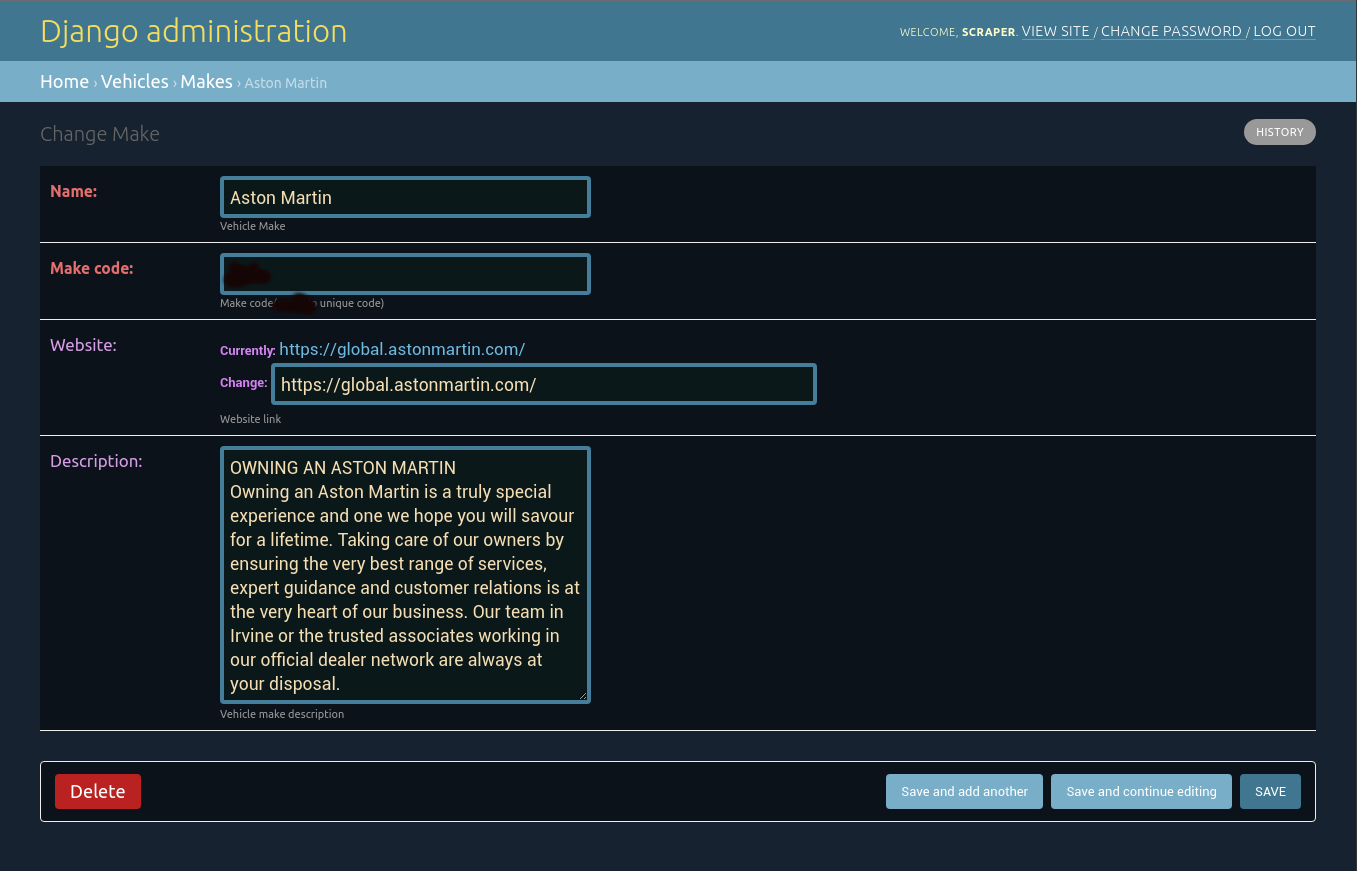
Task: Click the Django administration header title
Action: [x=193, y=31]
